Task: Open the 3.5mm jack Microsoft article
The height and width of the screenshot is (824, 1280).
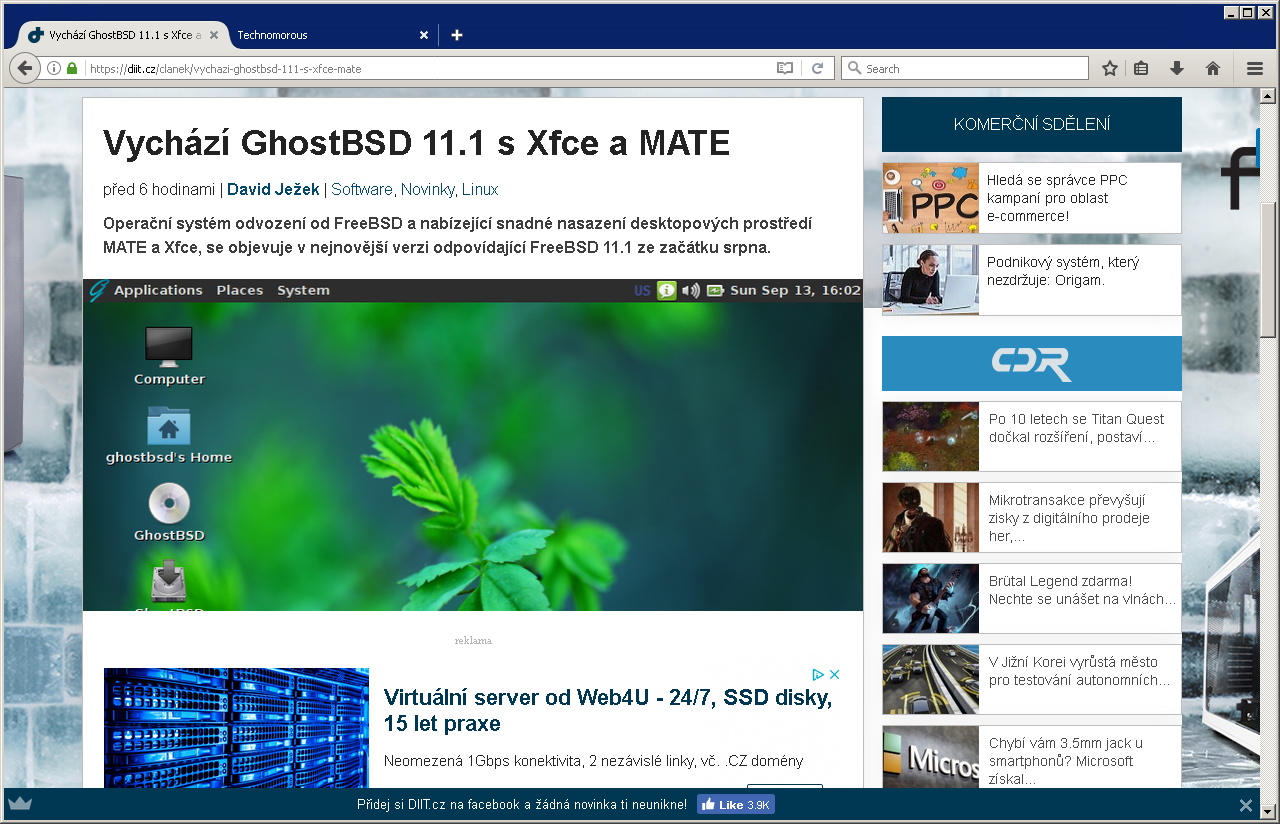Action: click(1065, 761)
